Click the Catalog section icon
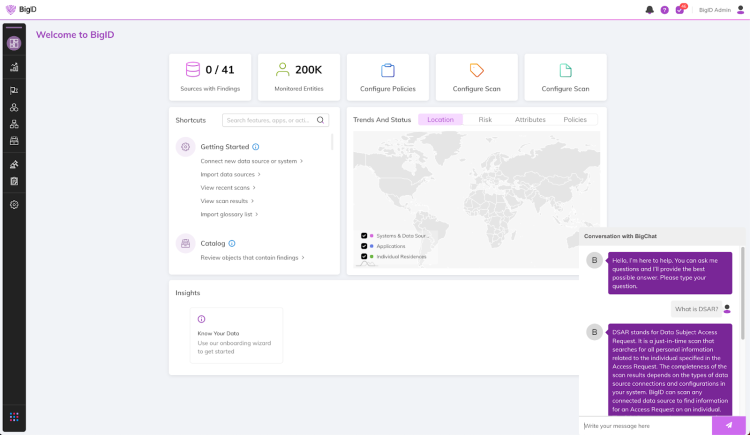The height and width of the screenshot is (435, 750). 186,244
